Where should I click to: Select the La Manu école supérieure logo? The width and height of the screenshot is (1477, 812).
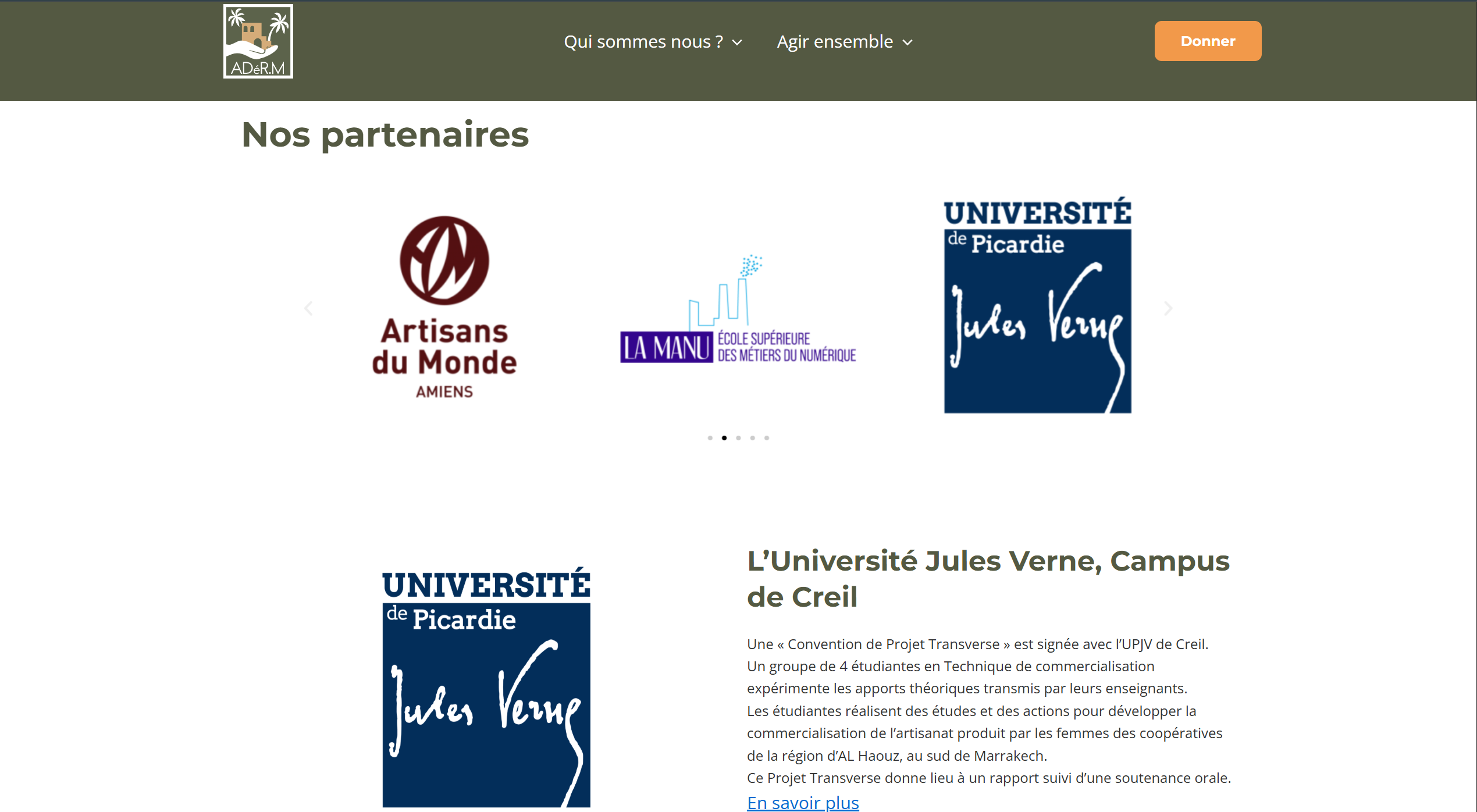click(x=738, y=309)
